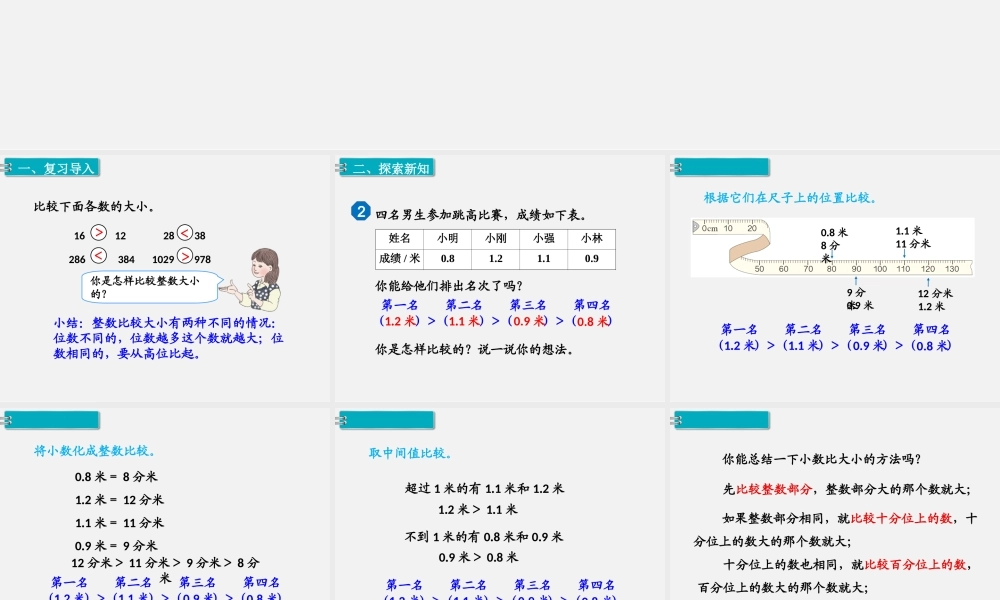Click the circled less-than sign between 286 and 384
Viewport: 1000px width, 600px height.
click(99, 257)
